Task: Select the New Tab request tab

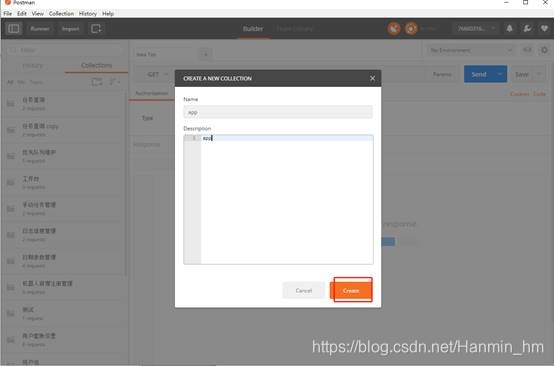Action: click(x=163, y=54)
